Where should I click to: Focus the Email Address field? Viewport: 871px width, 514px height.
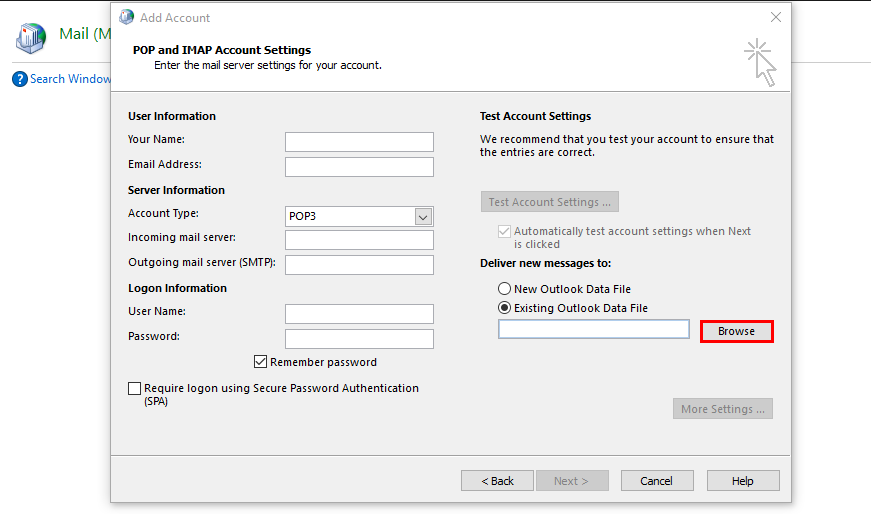[359, 167]
